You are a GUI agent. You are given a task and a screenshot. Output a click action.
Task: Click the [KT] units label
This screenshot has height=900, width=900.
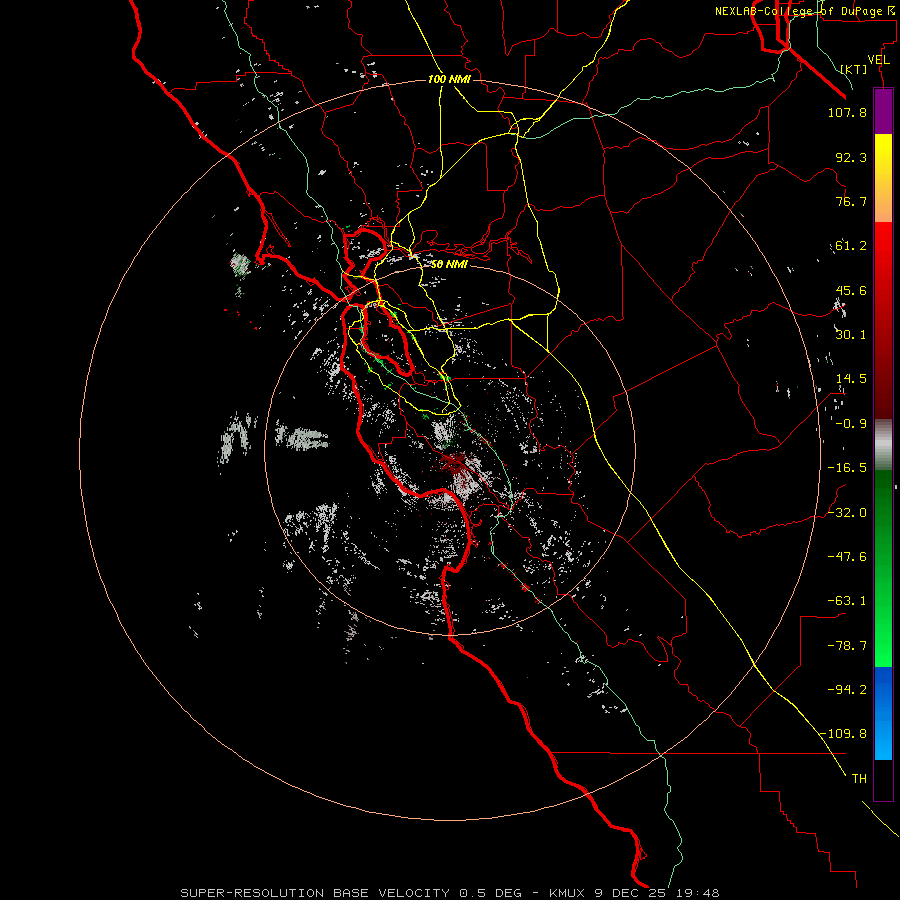[854, 69]
